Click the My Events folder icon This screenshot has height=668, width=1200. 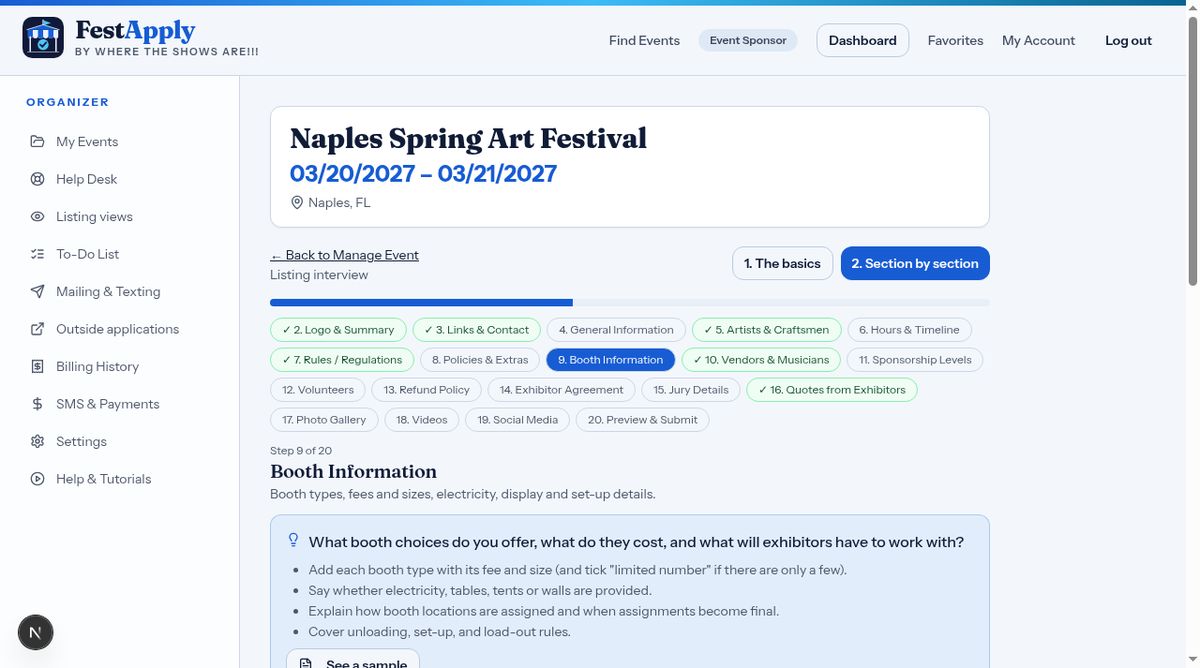point(38,142)
